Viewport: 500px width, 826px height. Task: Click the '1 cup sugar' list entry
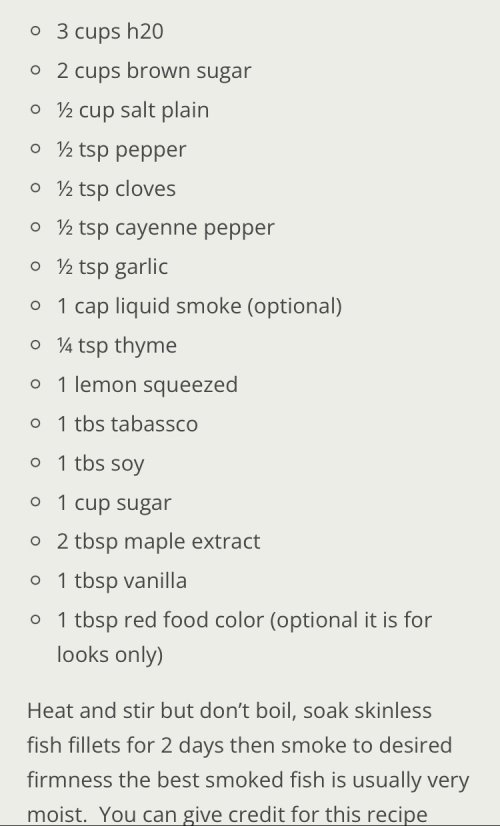point(114,503)
